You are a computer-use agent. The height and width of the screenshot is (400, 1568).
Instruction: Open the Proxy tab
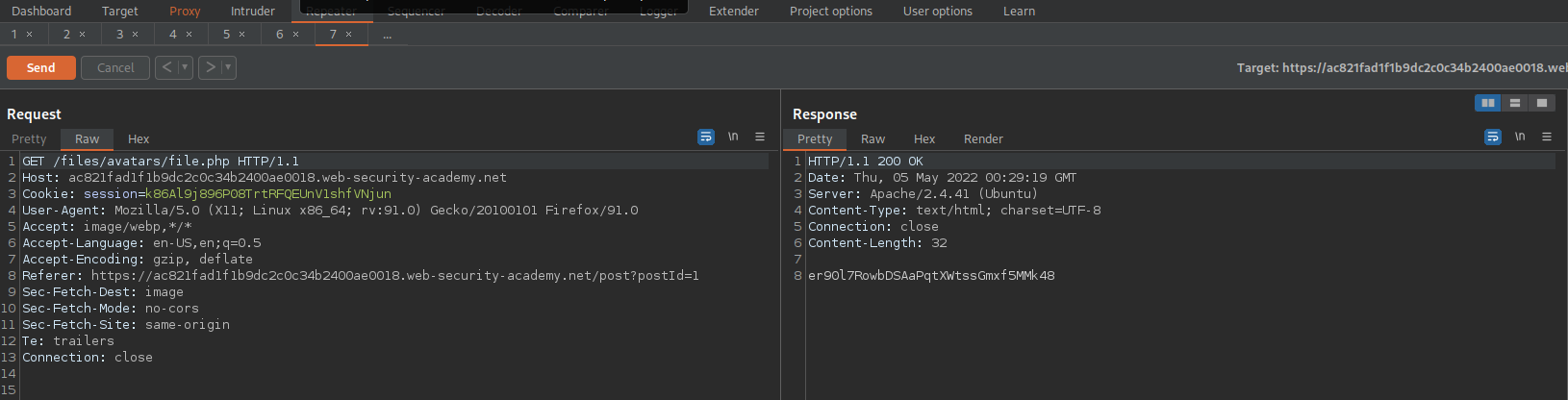pyautogui.click(x=185, y=12)
